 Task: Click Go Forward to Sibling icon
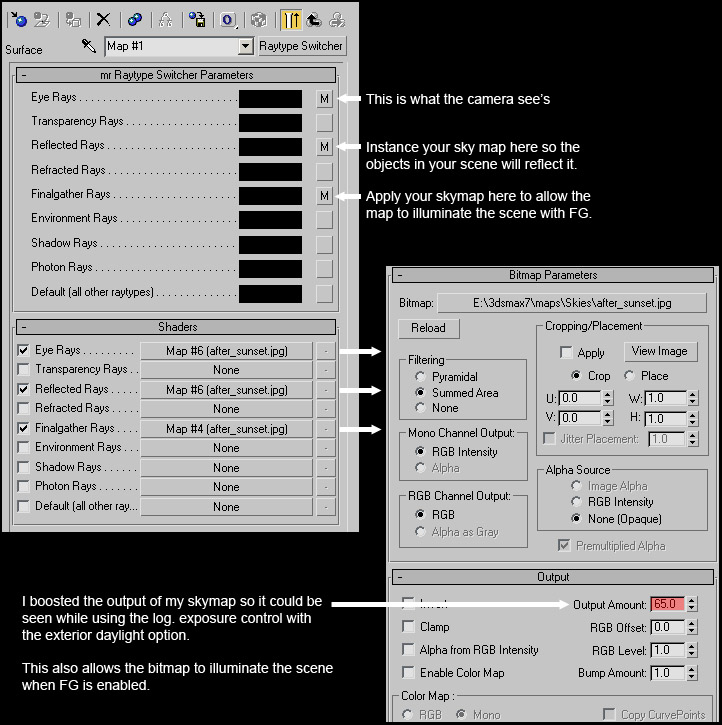coord(337,20)
